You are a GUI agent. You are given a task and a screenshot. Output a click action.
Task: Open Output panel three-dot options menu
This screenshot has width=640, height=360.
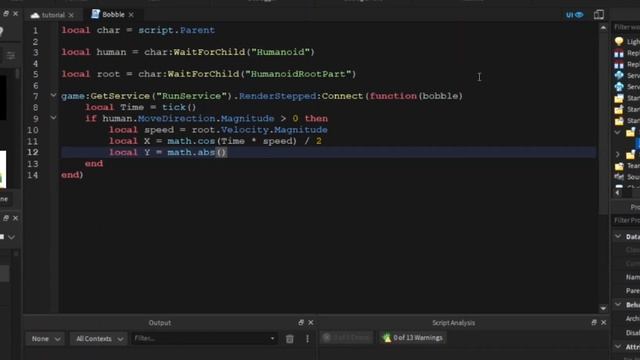tap(307, 339)
